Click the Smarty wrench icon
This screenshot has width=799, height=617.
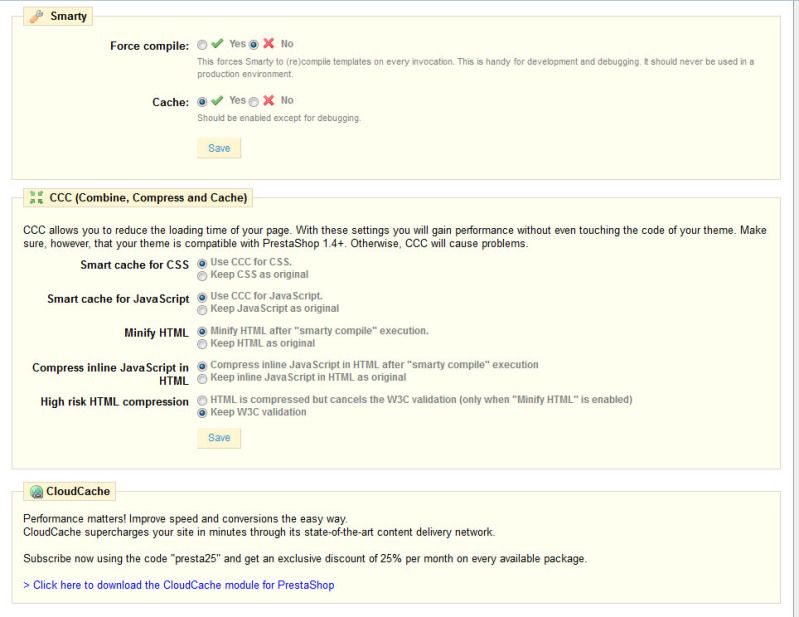[x=36, y=16]
